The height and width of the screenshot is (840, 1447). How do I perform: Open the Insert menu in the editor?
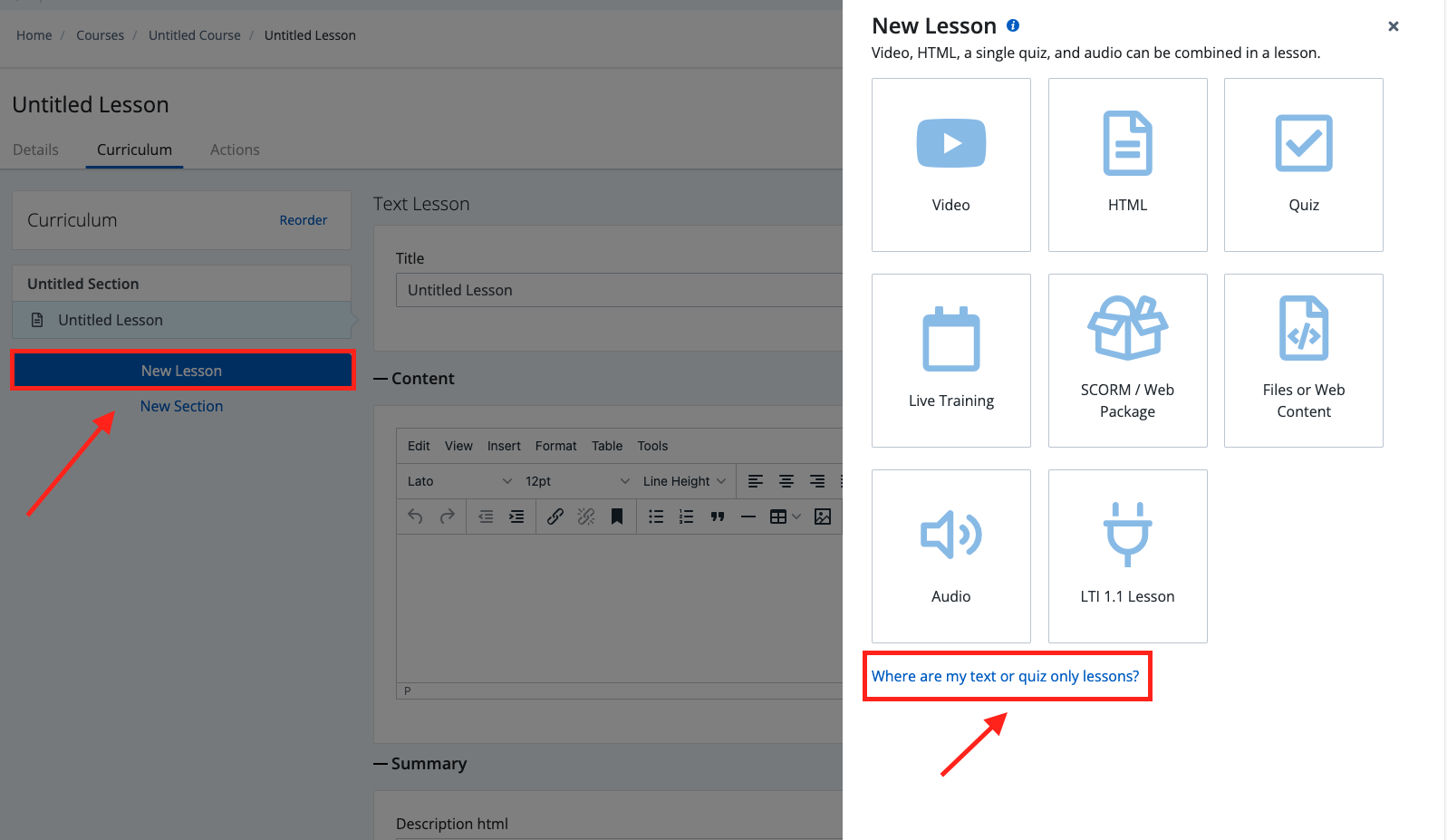pos(504,446)
